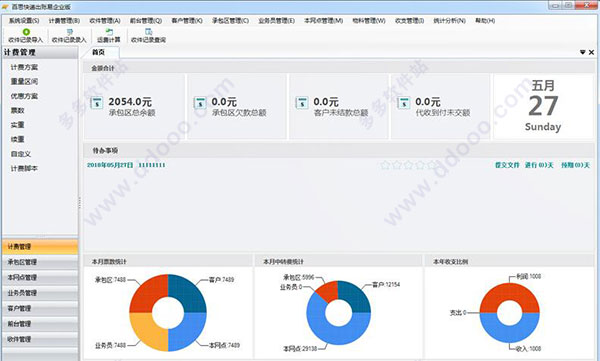600x361 pixels.
Task: Open the tab list dropdown arrow
Action: click(x=582, y=52)
